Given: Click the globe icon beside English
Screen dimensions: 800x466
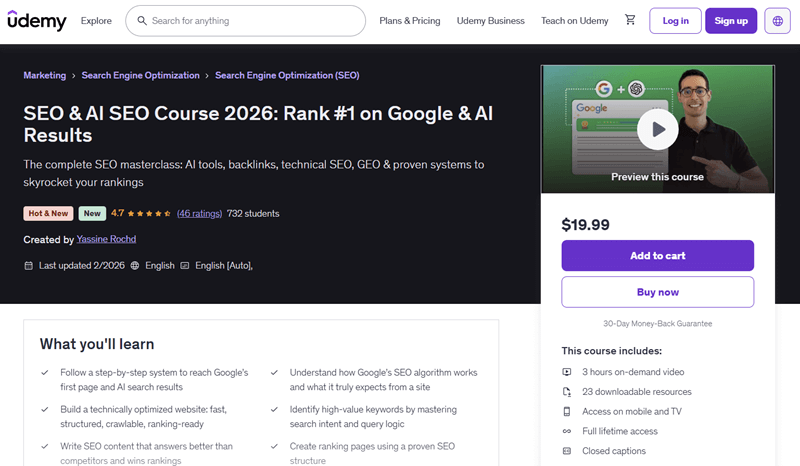Looking at the screenshot, I should [135, 265].
